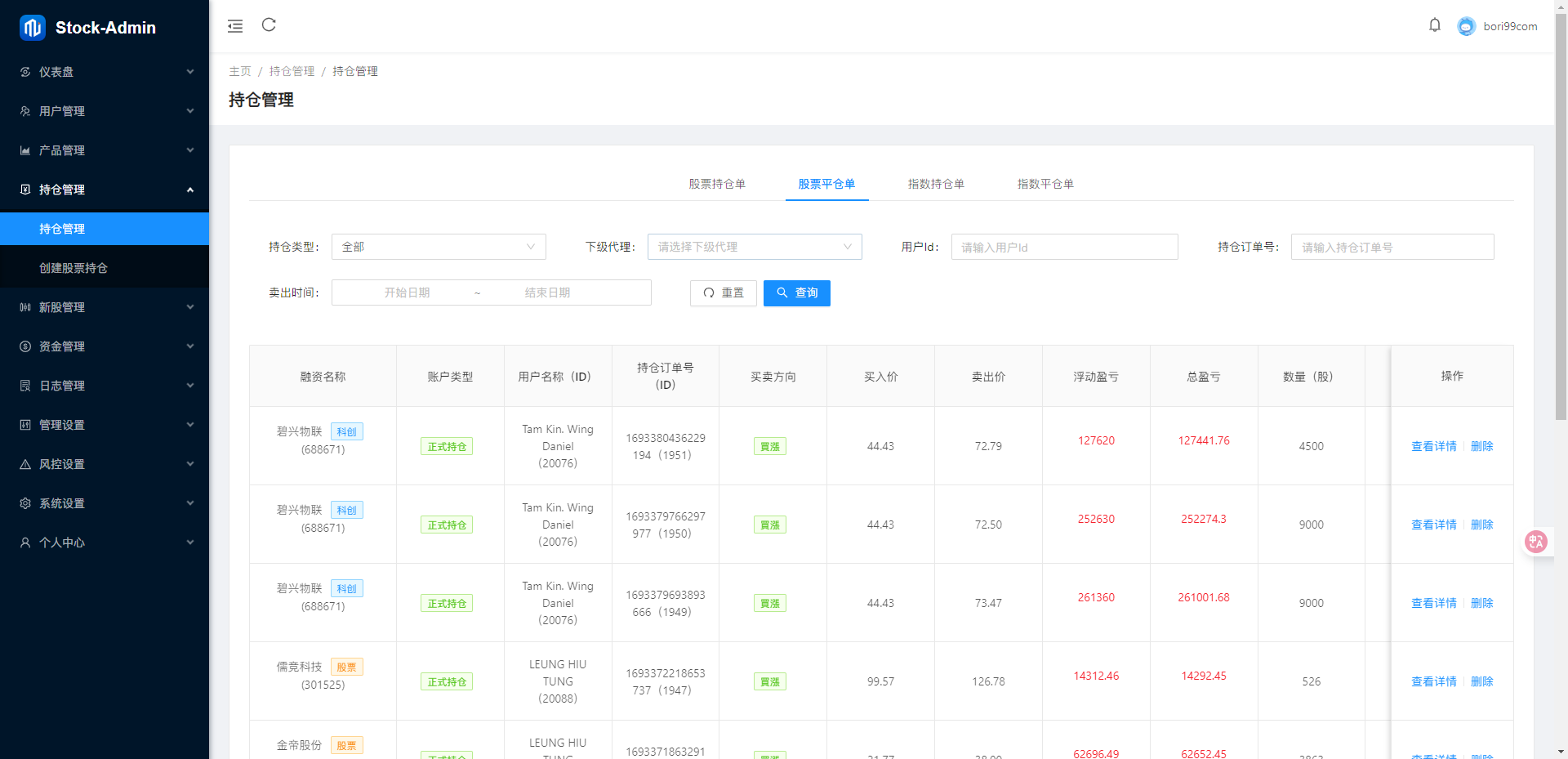Expand the 资金管理 menu chevron
The width and height of the screenshot is (1568, 759).
[190, 346]
